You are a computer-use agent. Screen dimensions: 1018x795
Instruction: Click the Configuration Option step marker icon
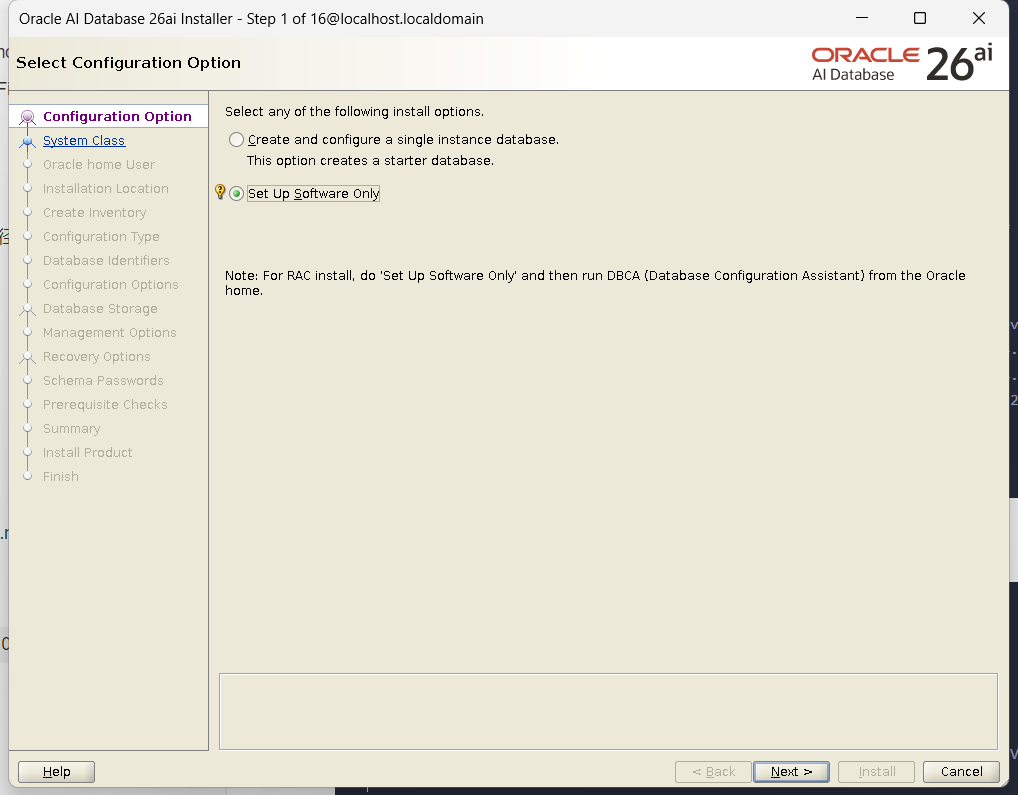pos(27,117)
